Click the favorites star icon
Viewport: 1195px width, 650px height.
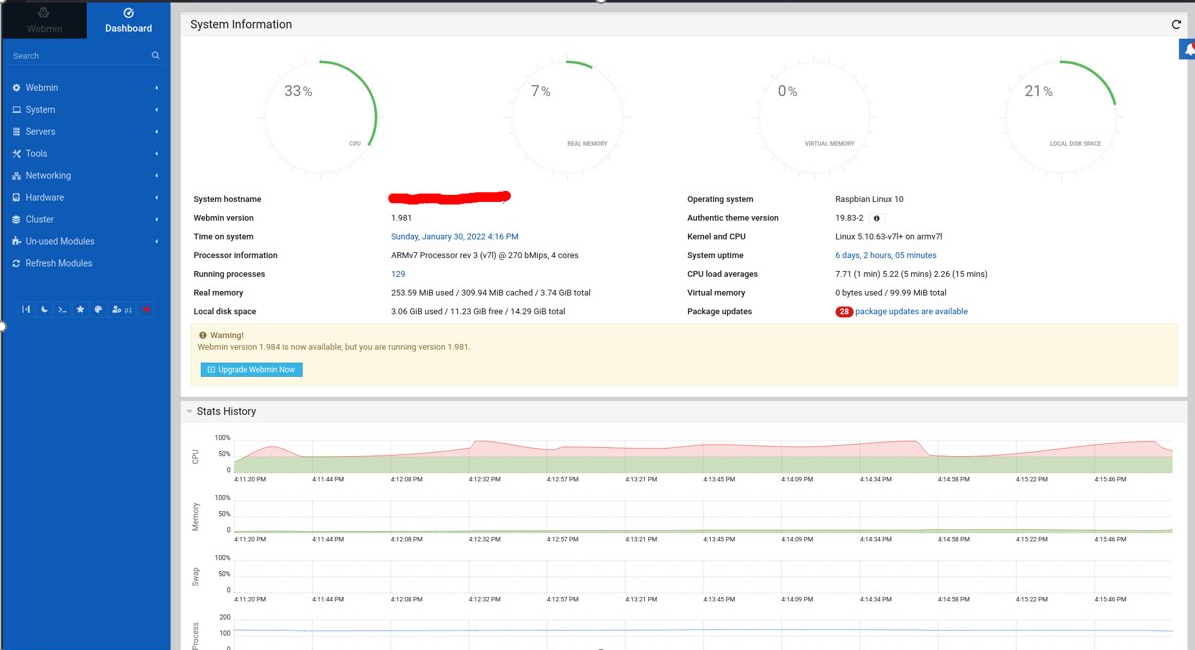(80, 310)
